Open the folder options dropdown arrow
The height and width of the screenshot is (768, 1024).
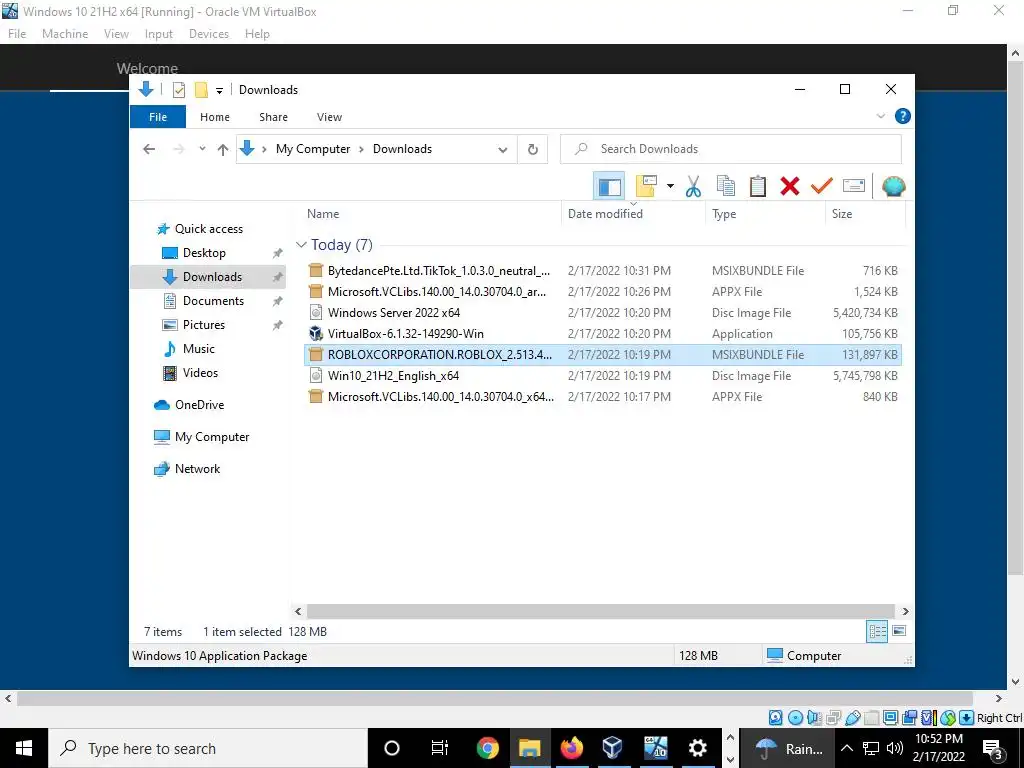pos(670,187)
